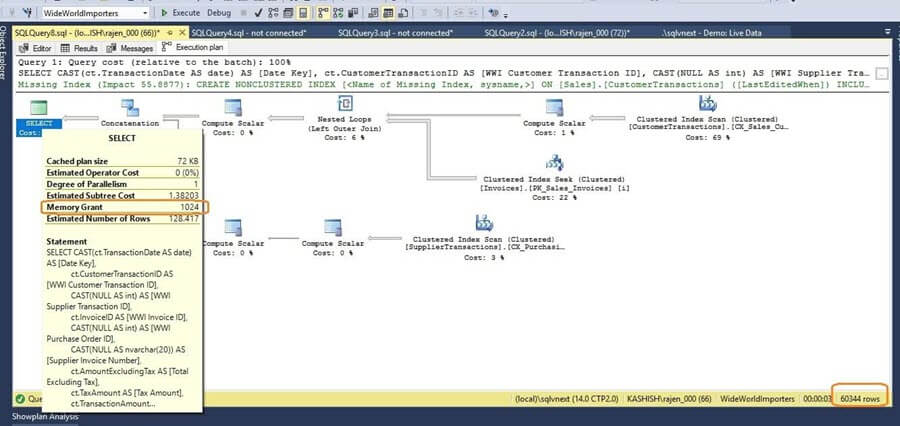Click Specify Values for Template Parameters icon
Screen dimensions: 900x426
493,13
